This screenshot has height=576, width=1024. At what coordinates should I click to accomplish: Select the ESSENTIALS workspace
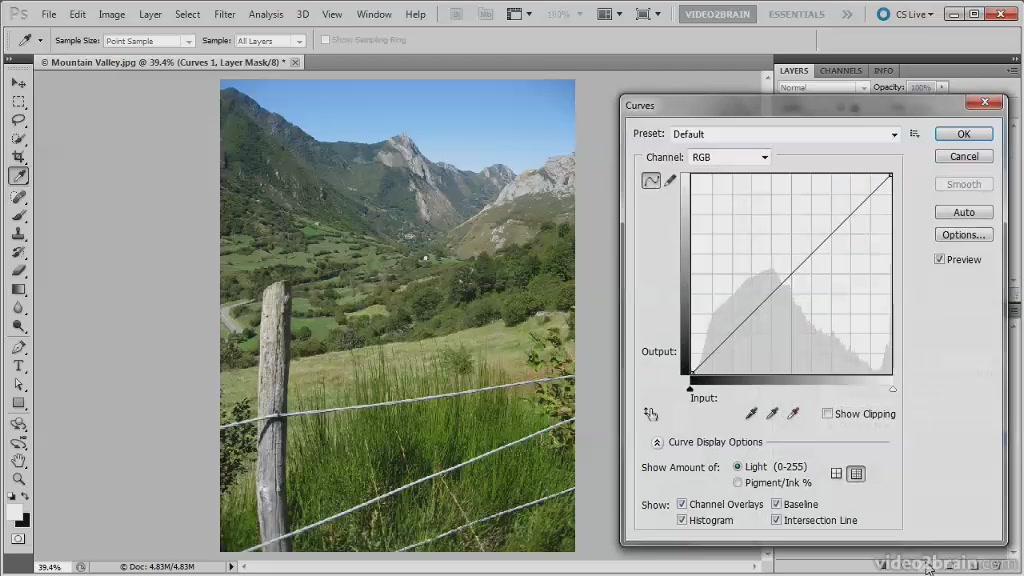[796, 14]
